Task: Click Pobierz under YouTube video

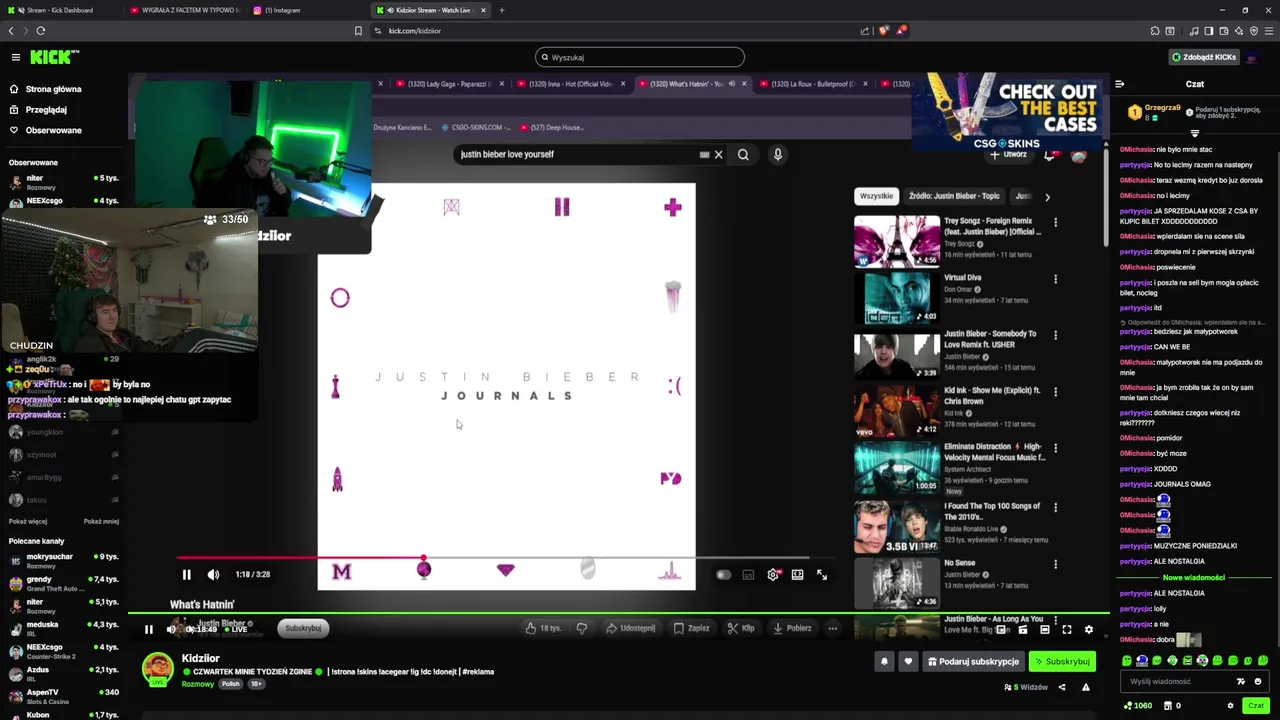Action: tap(793, 628)
